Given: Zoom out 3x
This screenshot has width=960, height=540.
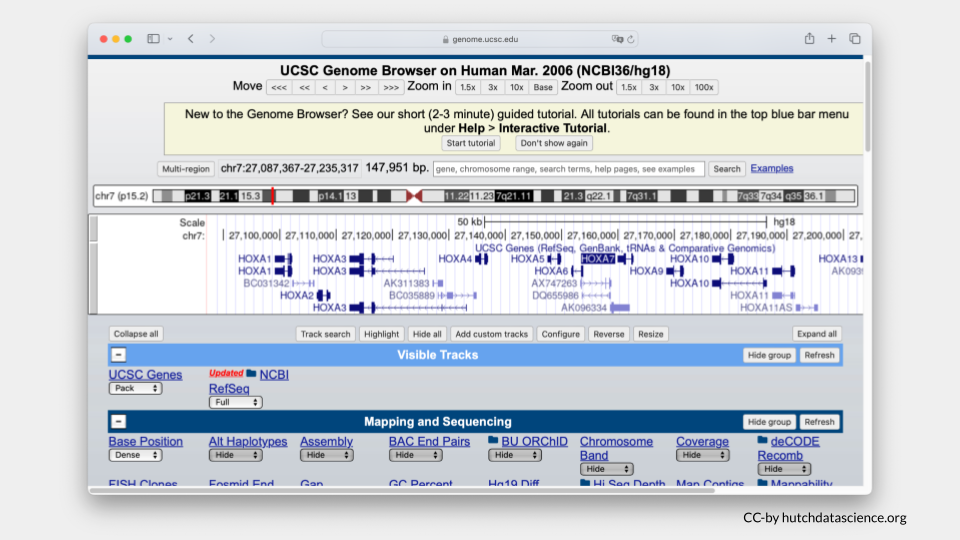Looking at the screenshot, I should point(654,88).
